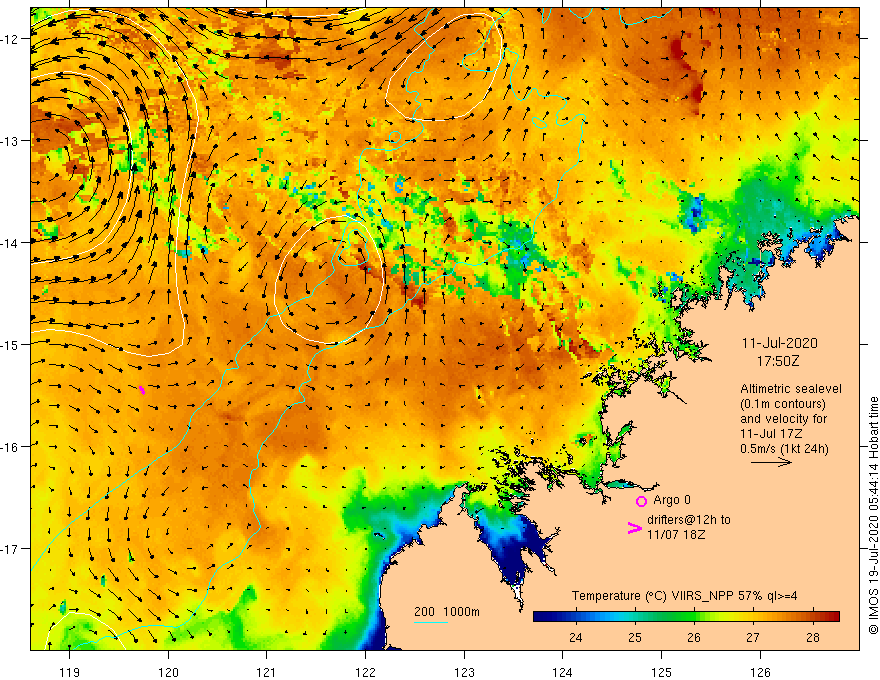Click the latitude axis label -14
The height and width of the screenshot is (680, 880).
point(11,243)
